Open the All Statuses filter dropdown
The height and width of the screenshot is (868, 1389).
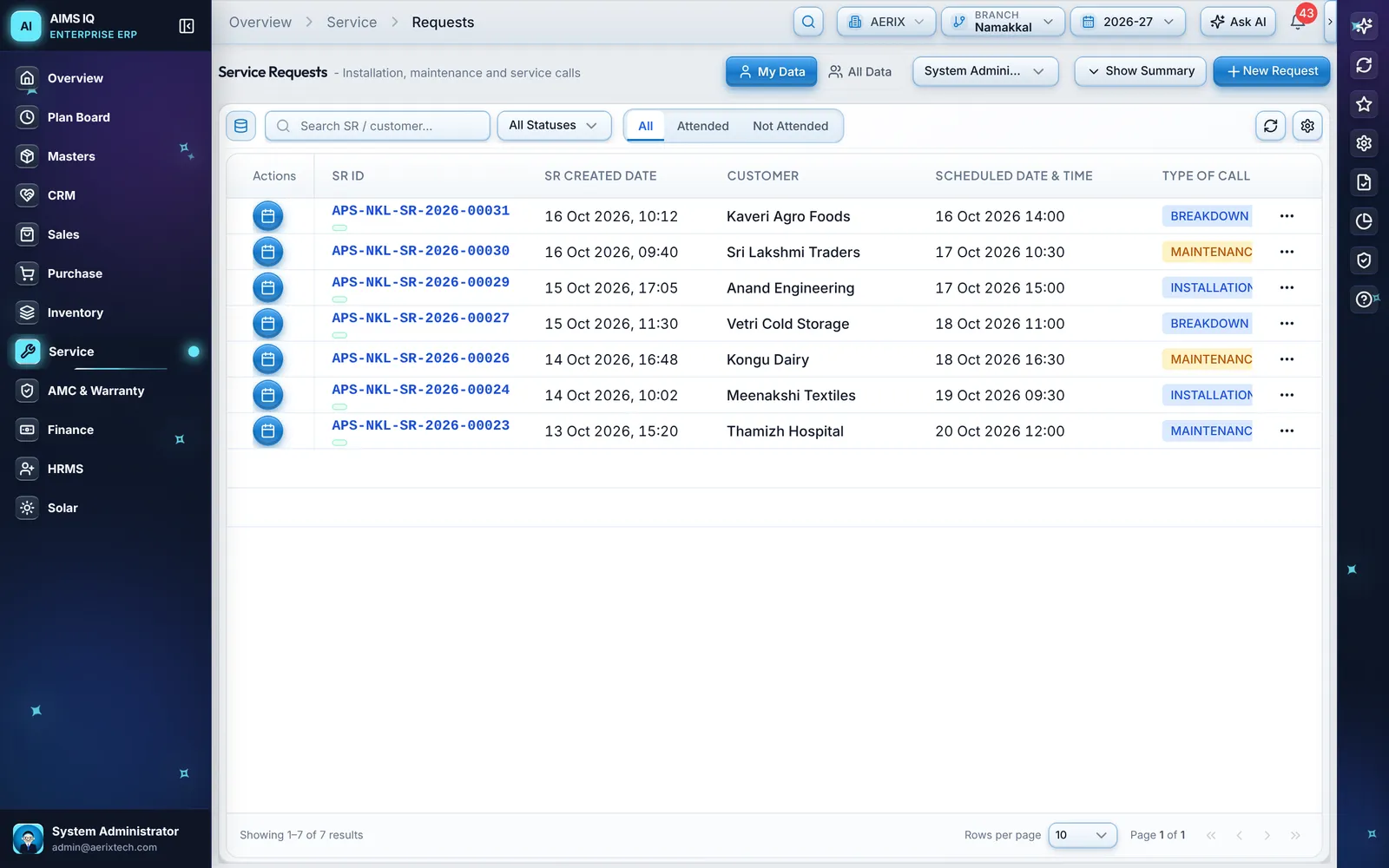pos(554,126)
